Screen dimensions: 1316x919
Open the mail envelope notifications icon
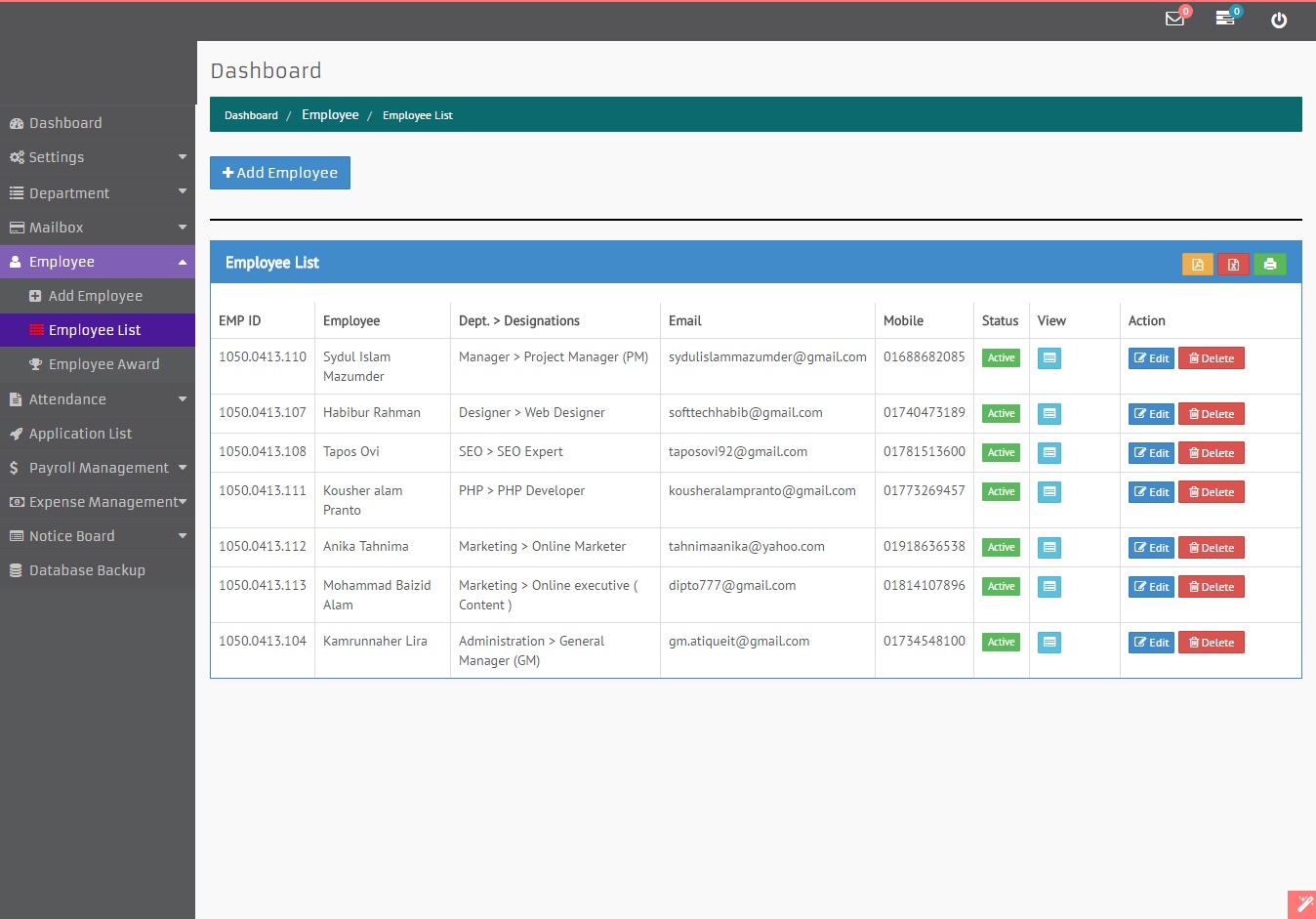[x=1175, y=19]
